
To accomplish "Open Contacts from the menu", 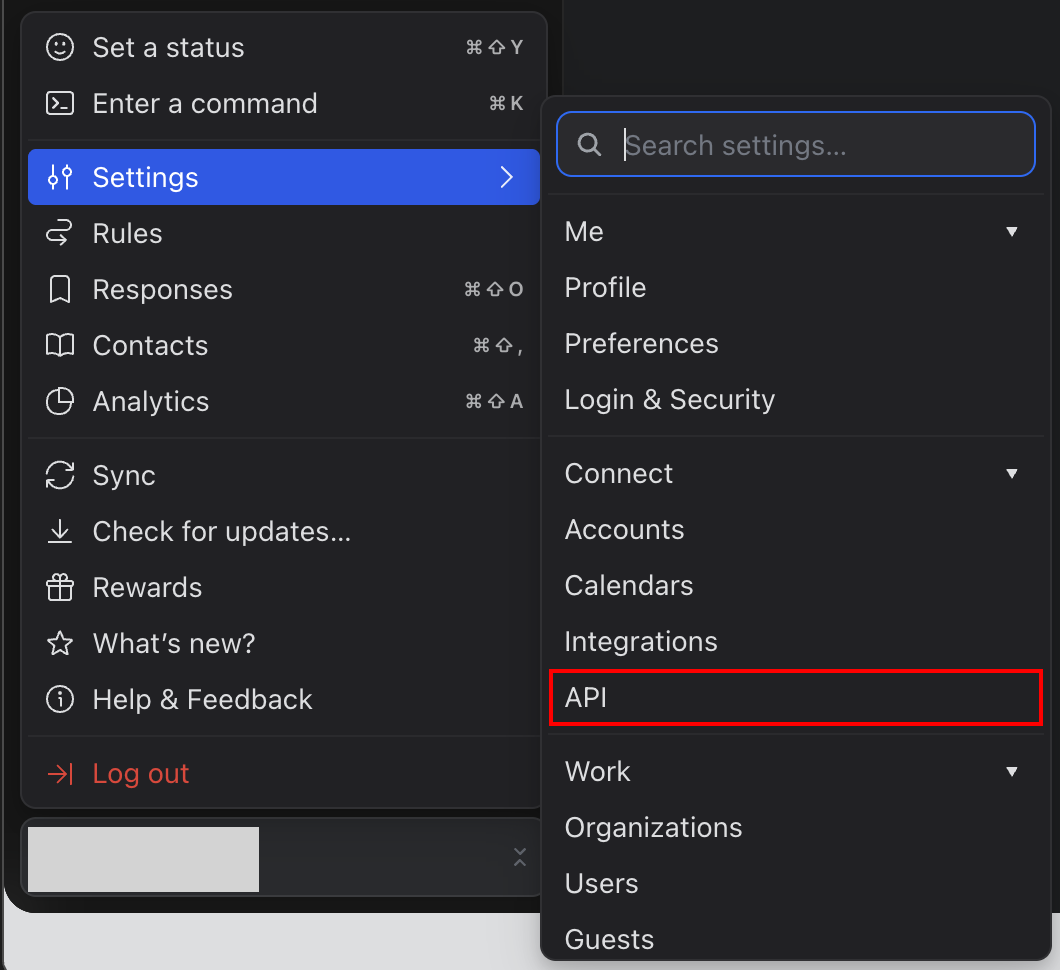I will pos(284,345).
